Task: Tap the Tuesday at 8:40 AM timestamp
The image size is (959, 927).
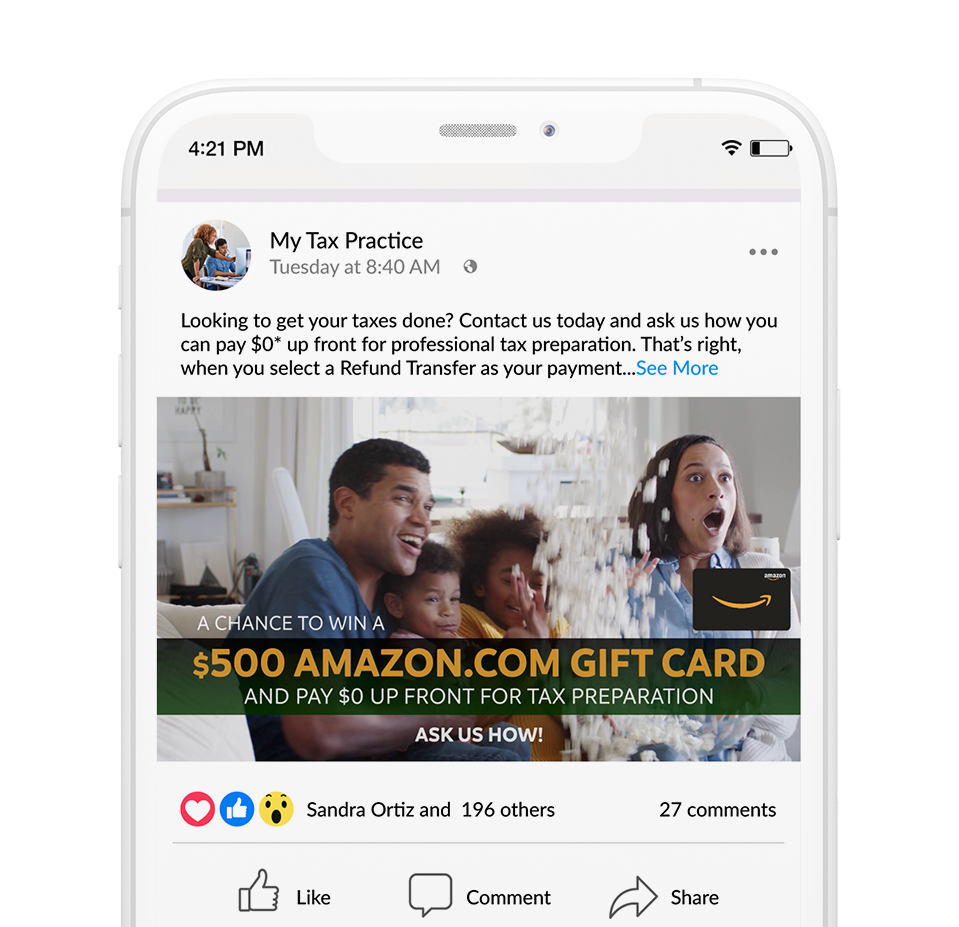Action: click(x=355, y=267)
